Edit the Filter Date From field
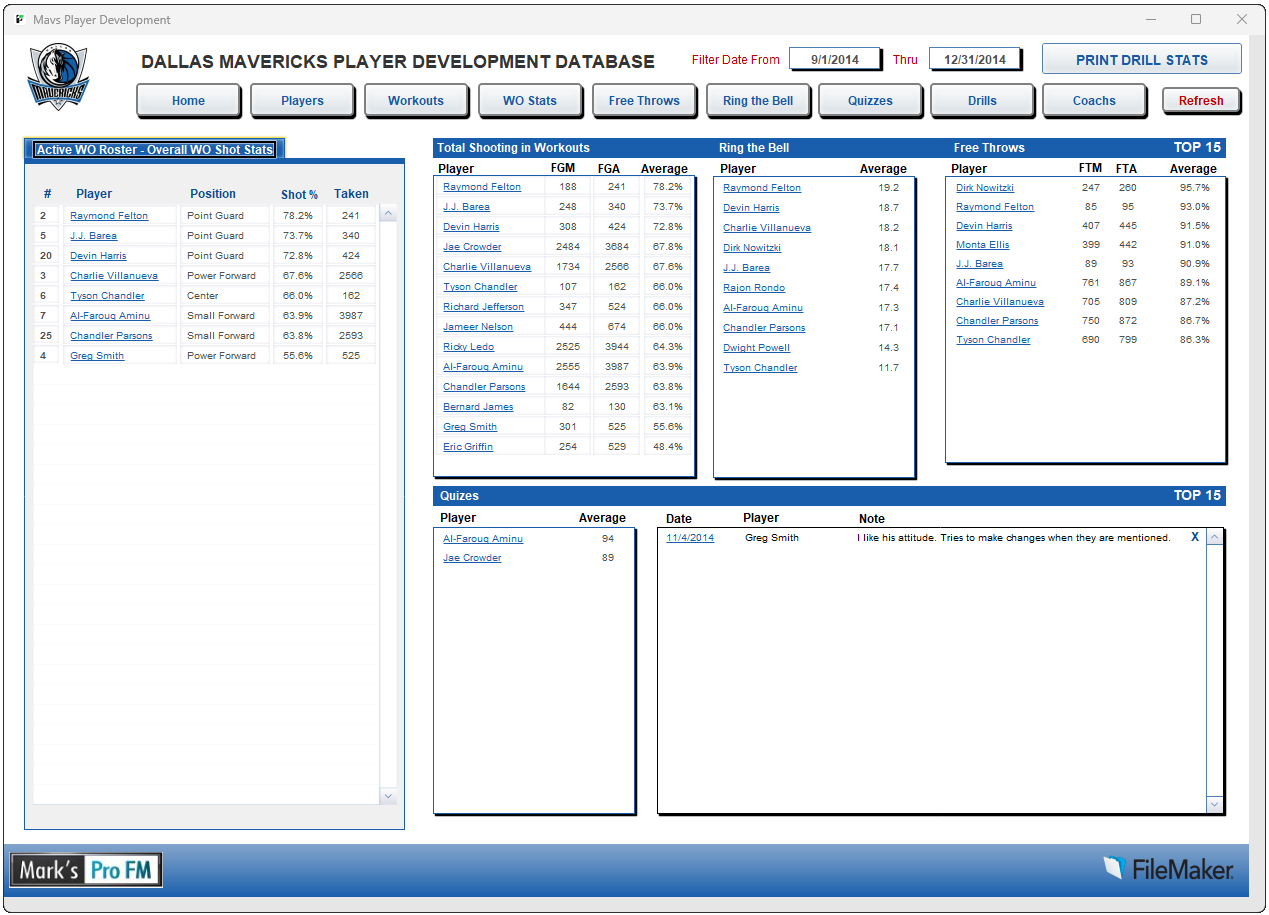Screen dimensions: 1269x915 click(x=835, y=60)
